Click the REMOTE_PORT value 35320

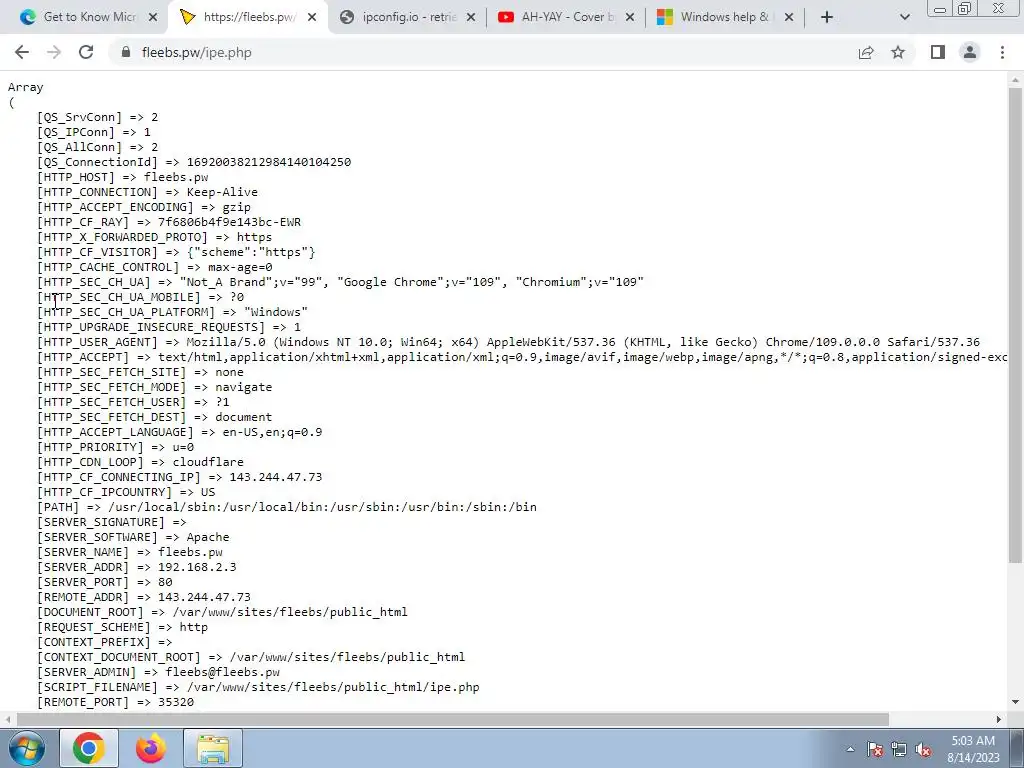tap(176, 702)
